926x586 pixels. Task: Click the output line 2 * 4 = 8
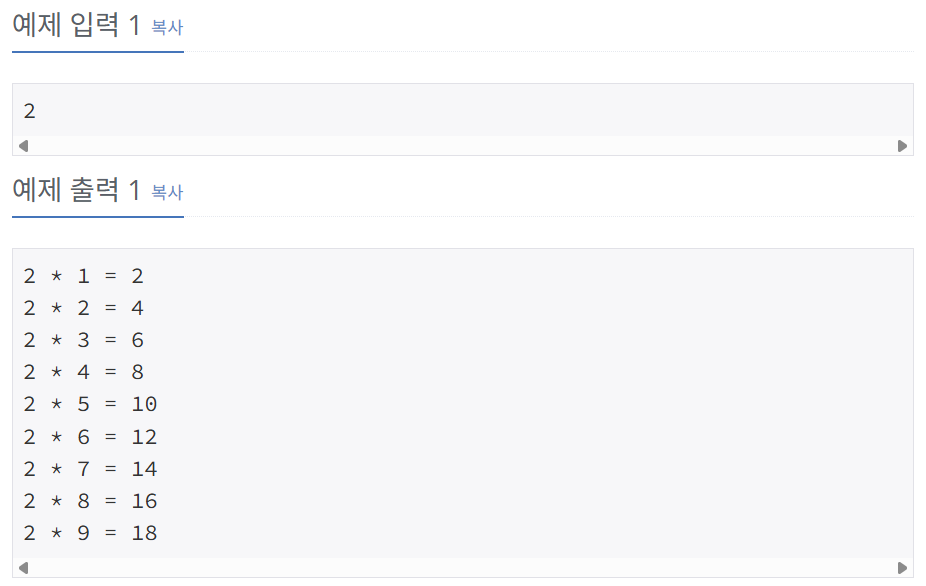(83, 372)
